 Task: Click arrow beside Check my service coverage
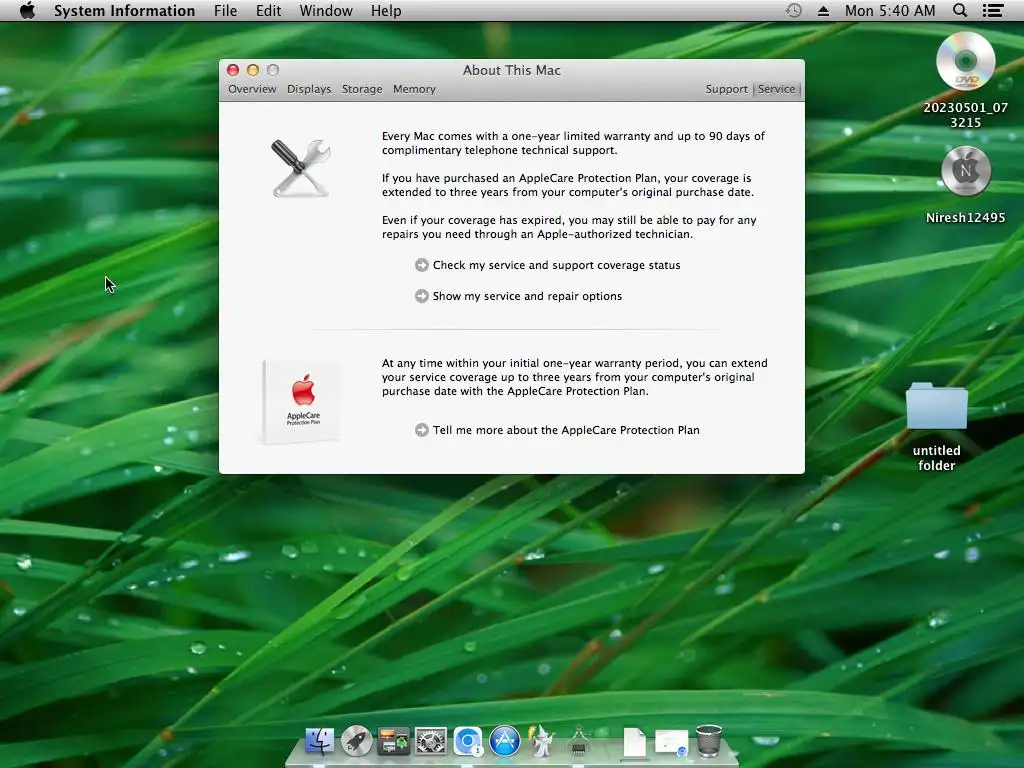(422, 265)
